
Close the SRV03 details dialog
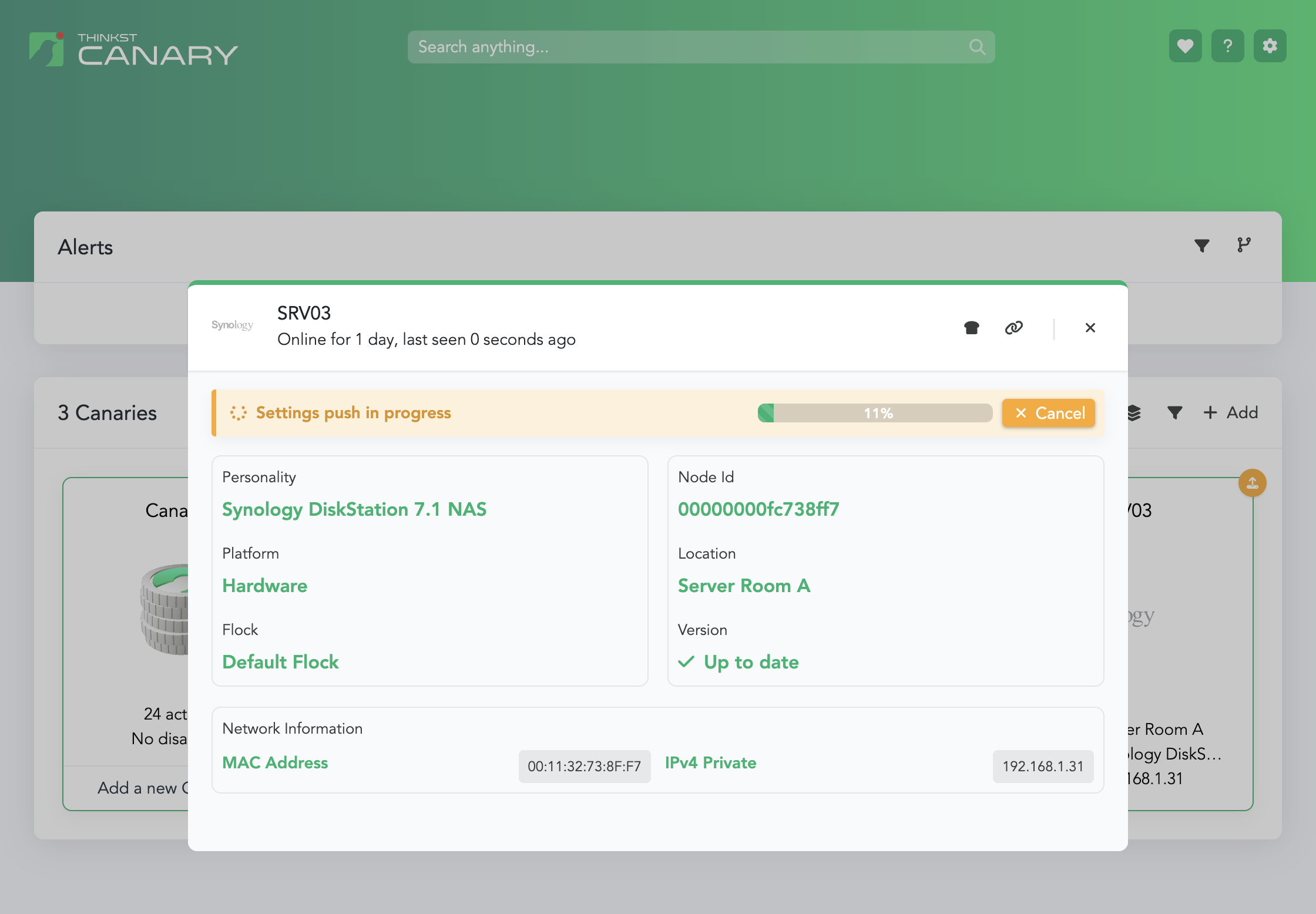pos(1090,328)
